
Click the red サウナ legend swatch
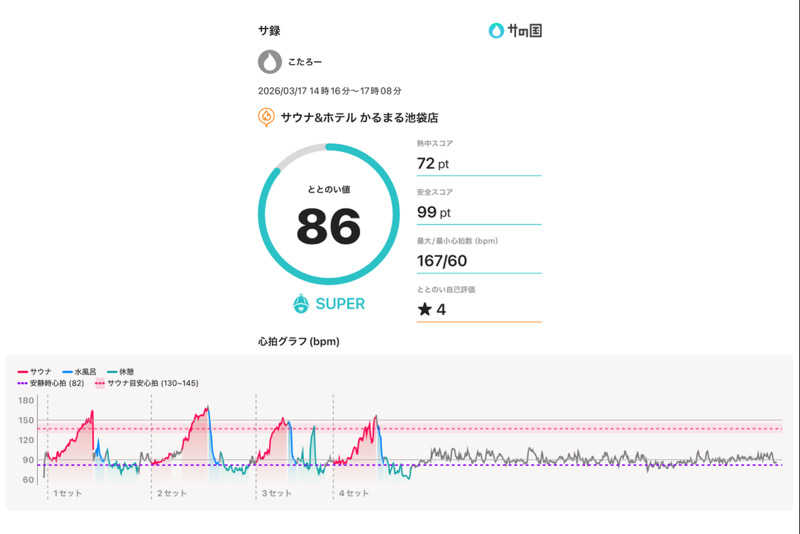(22, 372)
